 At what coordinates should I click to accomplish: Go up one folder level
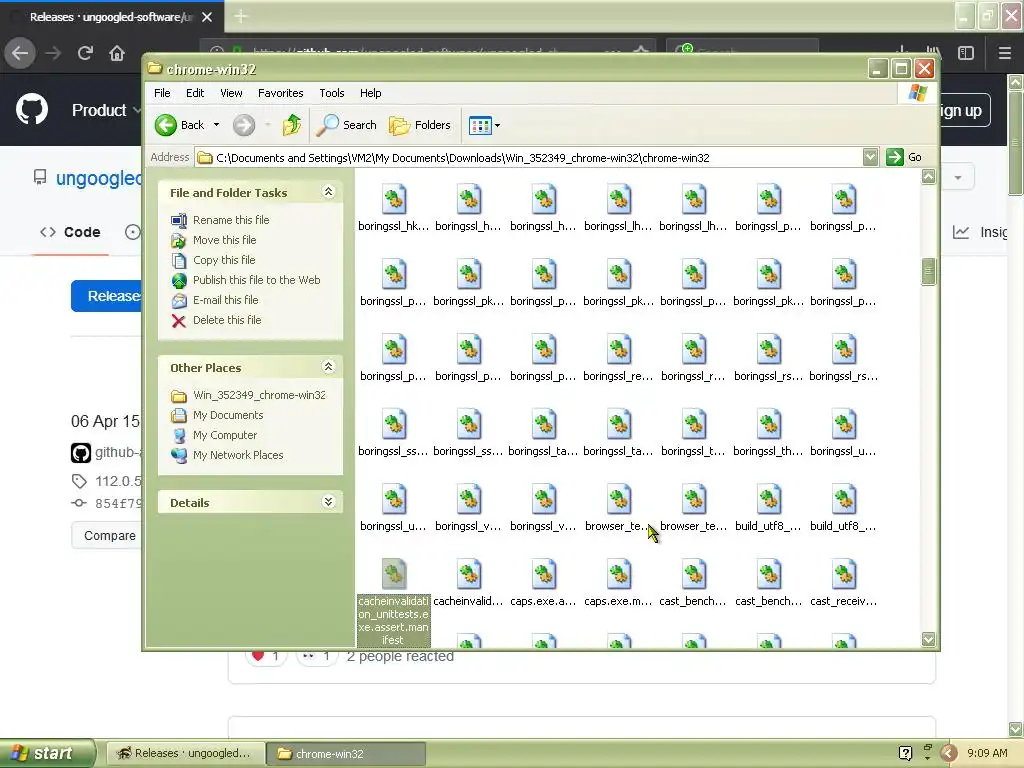pos(291,125)
